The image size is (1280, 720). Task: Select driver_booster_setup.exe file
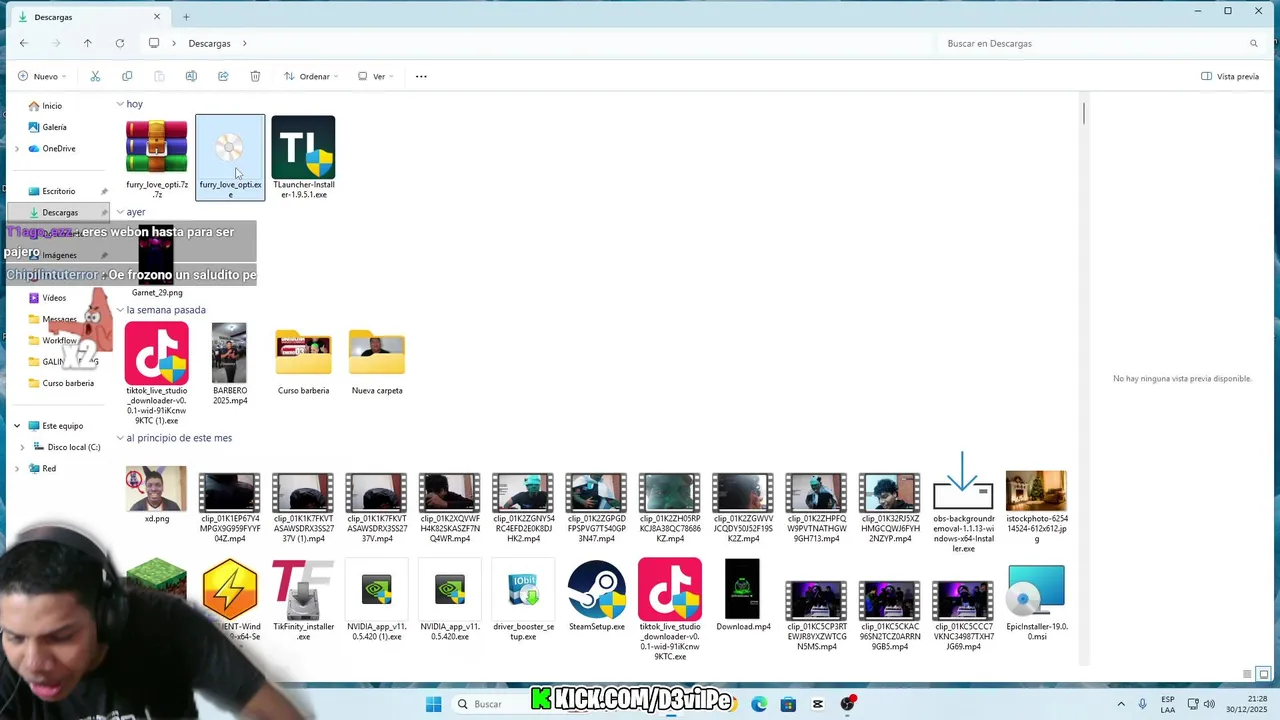pos(523,601)
